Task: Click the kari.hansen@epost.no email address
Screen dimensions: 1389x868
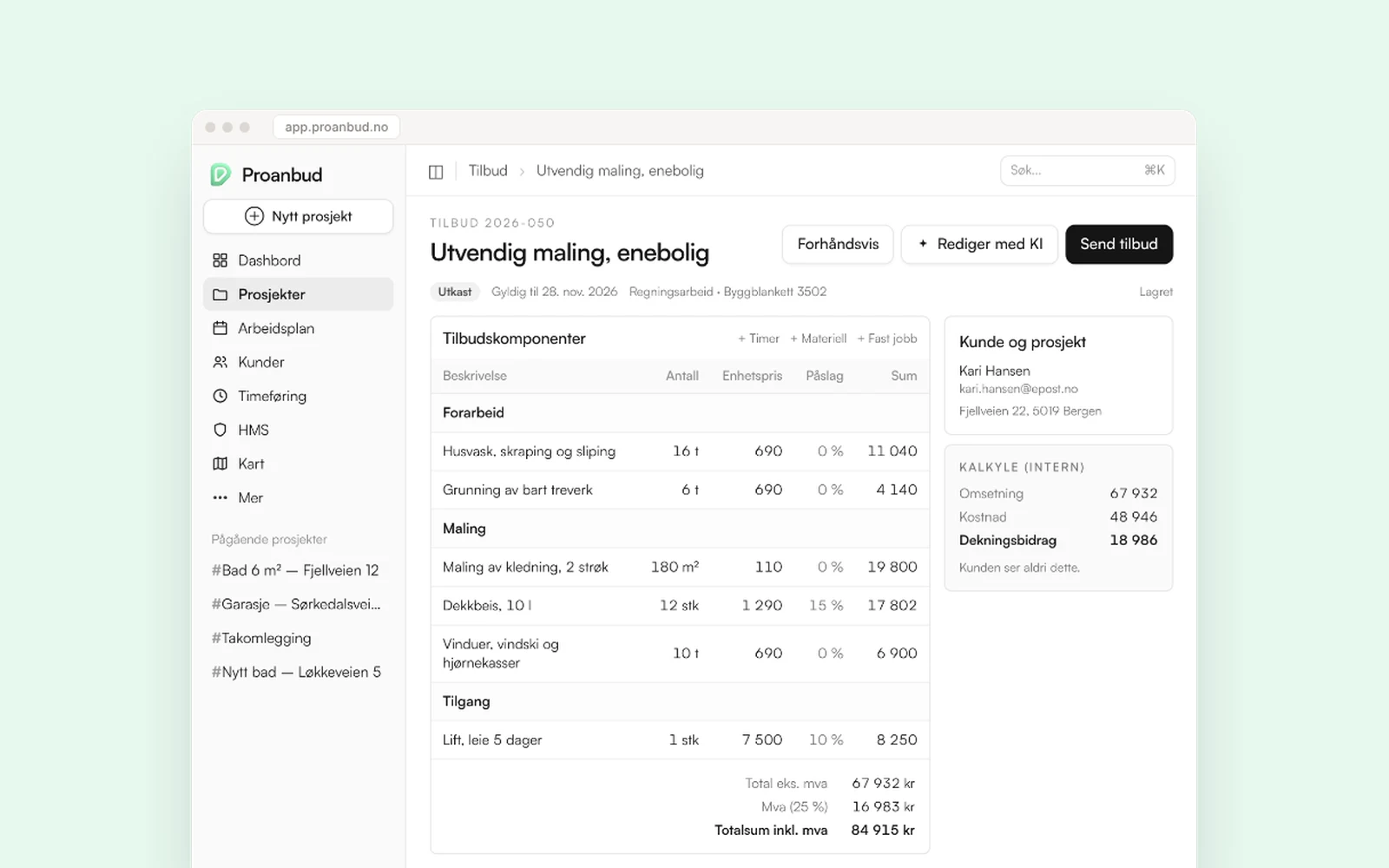Action: 1018,389
